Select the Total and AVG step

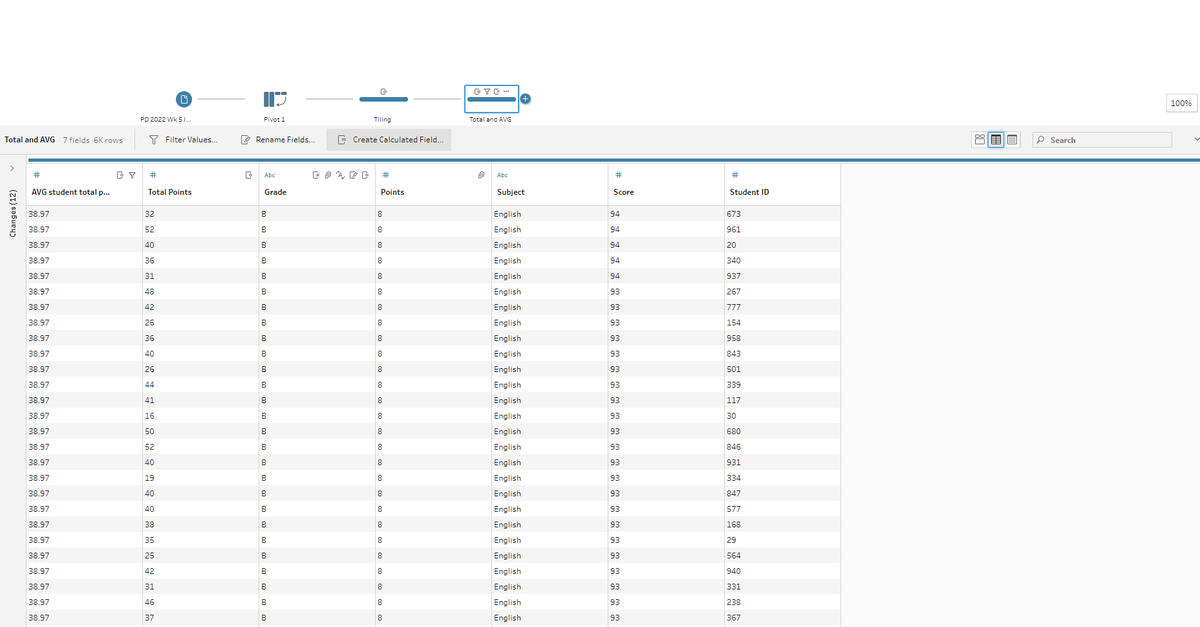(x=491, y=98)
